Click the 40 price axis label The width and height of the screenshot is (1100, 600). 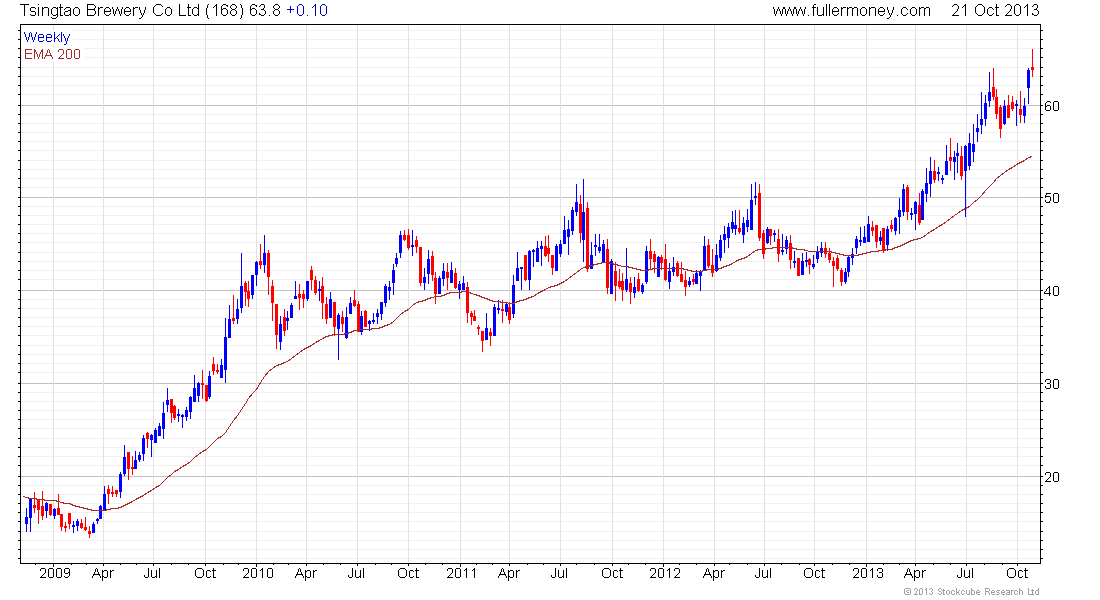click(x=1052, y=291)
